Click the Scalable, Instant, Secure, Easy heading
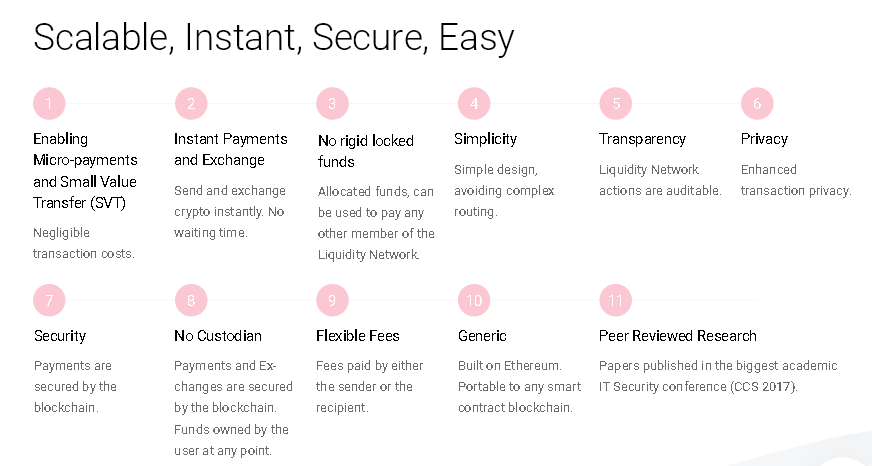 click(x=274, y=38)
